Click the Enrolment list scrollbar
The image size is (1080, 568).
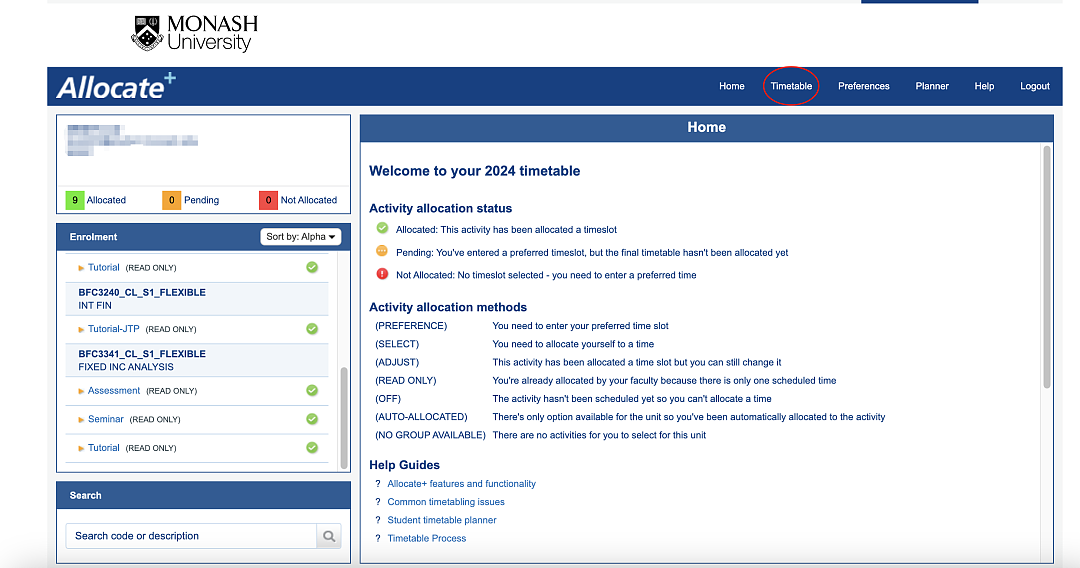click(344, 417)
